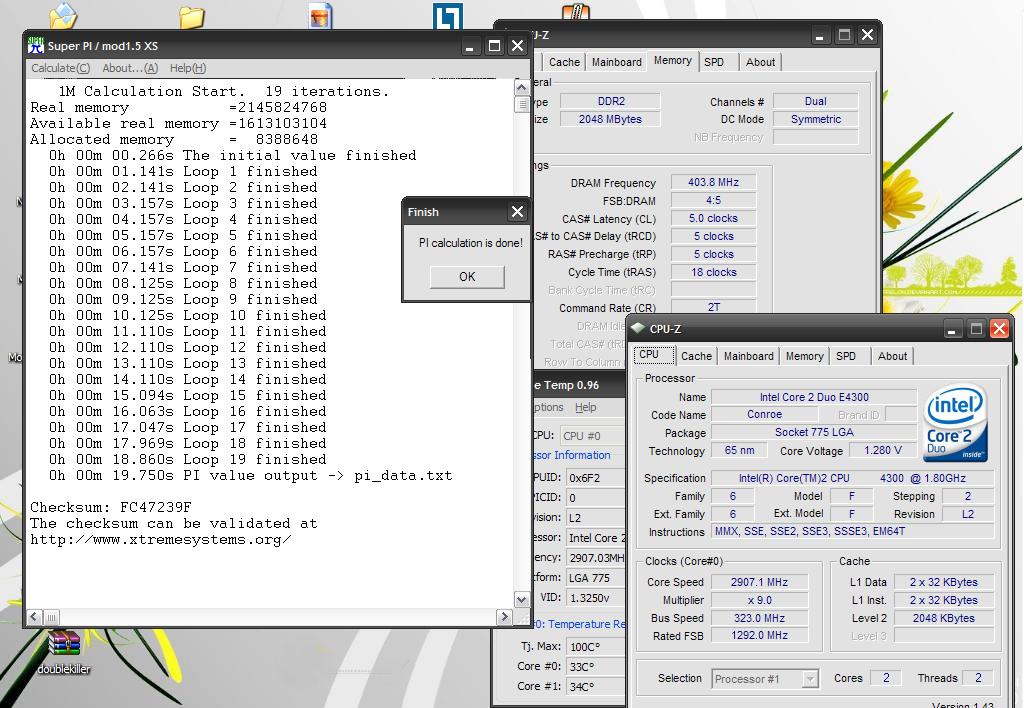The image size is (1024, 708).
Task: Click the Intel Core 2 Duo logo
Action: tap(956, 423)
